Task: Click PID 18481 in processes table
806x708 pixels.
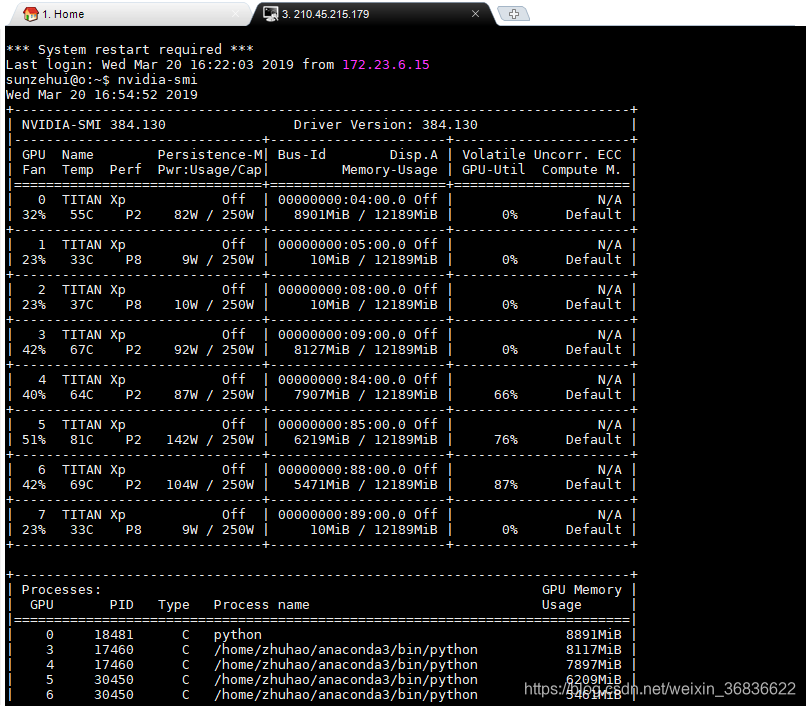Action: [114, 635]
